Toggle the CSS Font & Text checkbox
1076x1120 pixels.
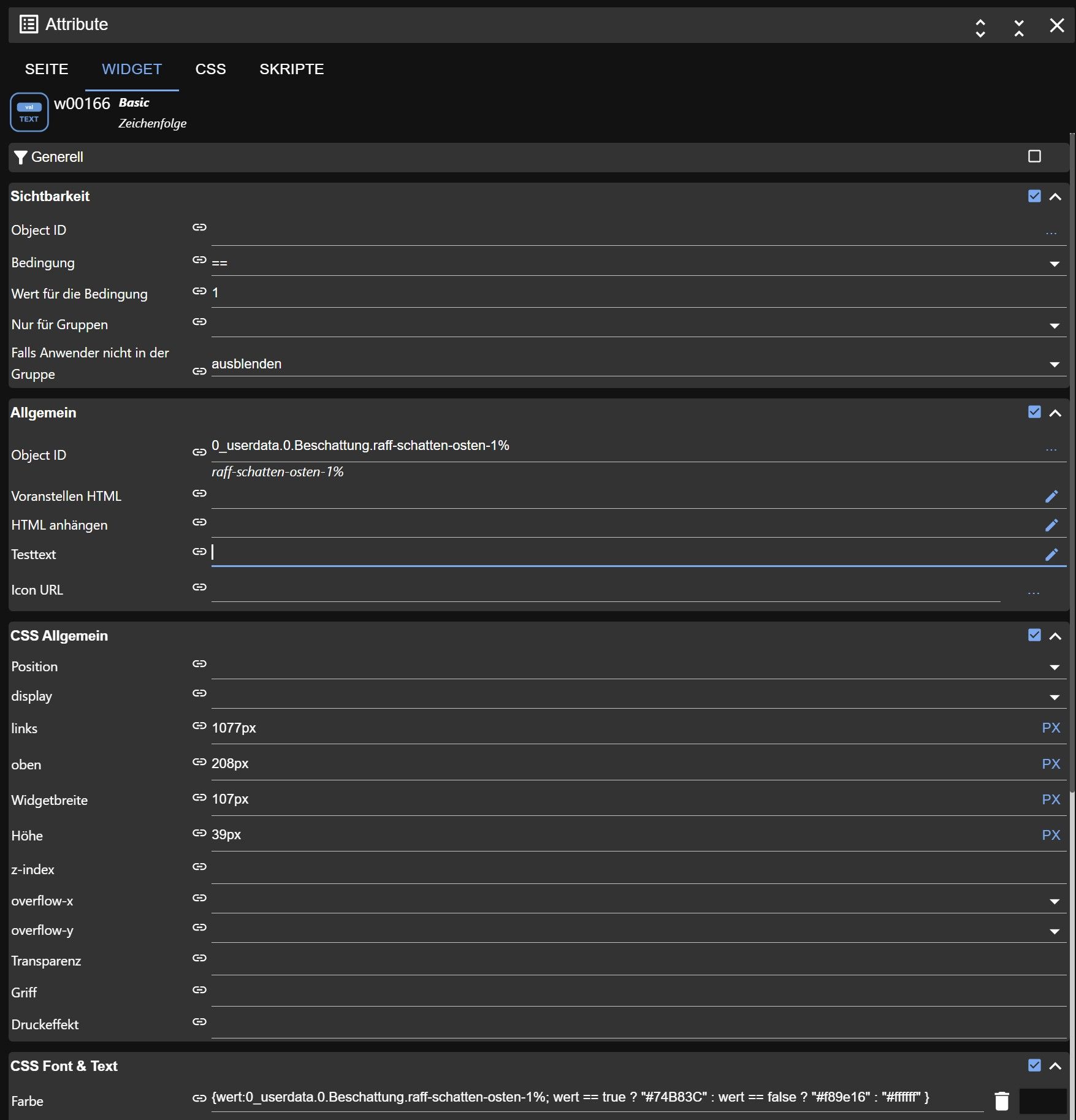tap(1034, 1065)
